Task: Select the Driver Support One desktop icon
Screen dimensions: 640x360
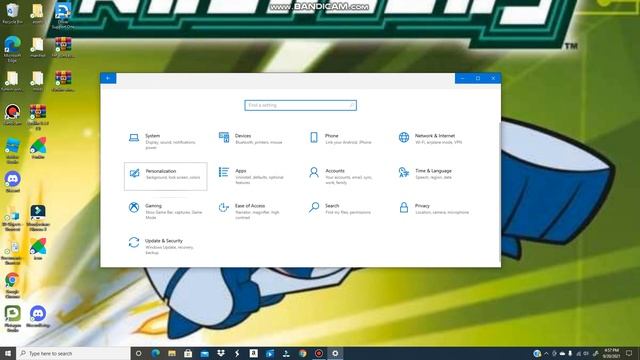Action: (x=63, y=16)
